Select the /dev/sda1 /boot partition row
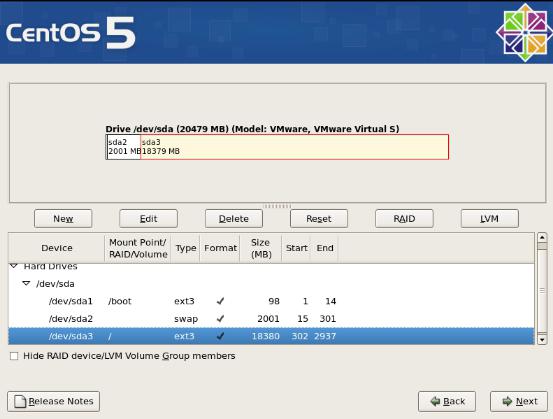Viewport: 553px width, 419px height. click(271, 301)
